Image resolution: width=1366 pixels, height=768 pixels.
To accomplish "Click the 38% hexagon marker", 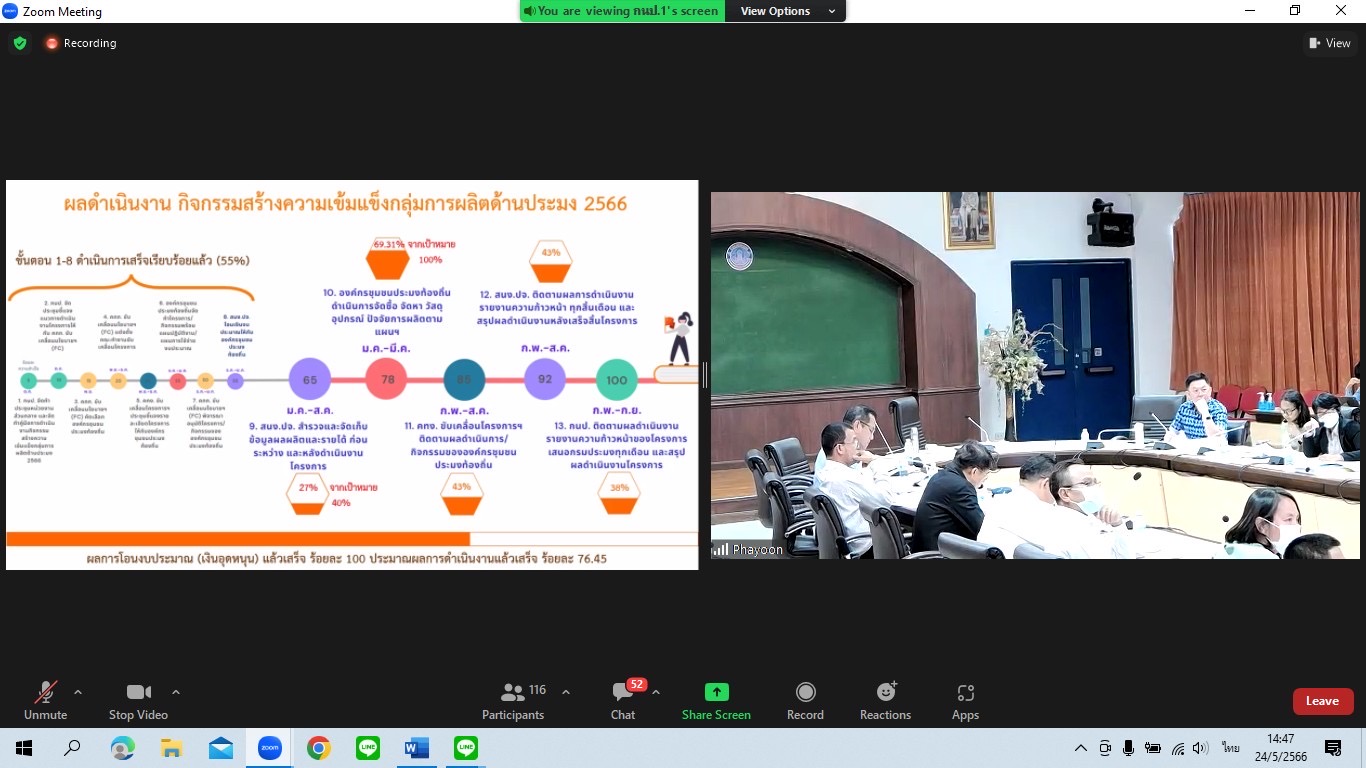I will 619,494.
